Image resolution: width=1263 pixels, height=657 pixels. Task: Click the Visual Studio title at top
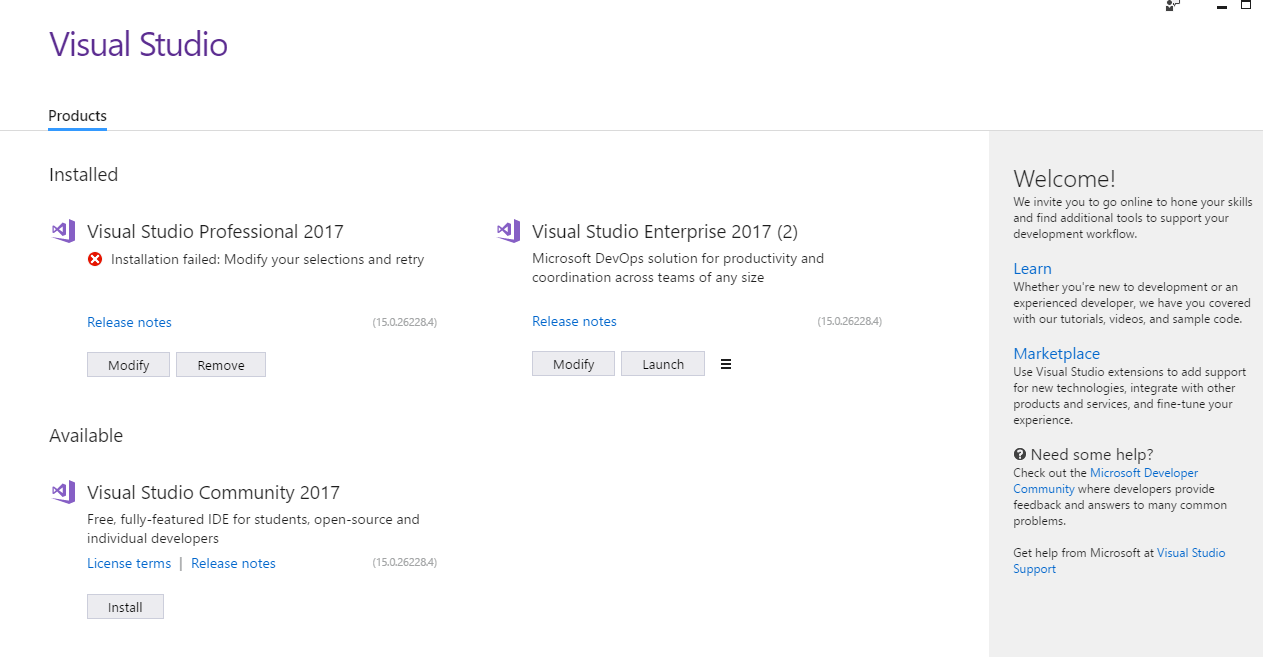tap(138, 44)
